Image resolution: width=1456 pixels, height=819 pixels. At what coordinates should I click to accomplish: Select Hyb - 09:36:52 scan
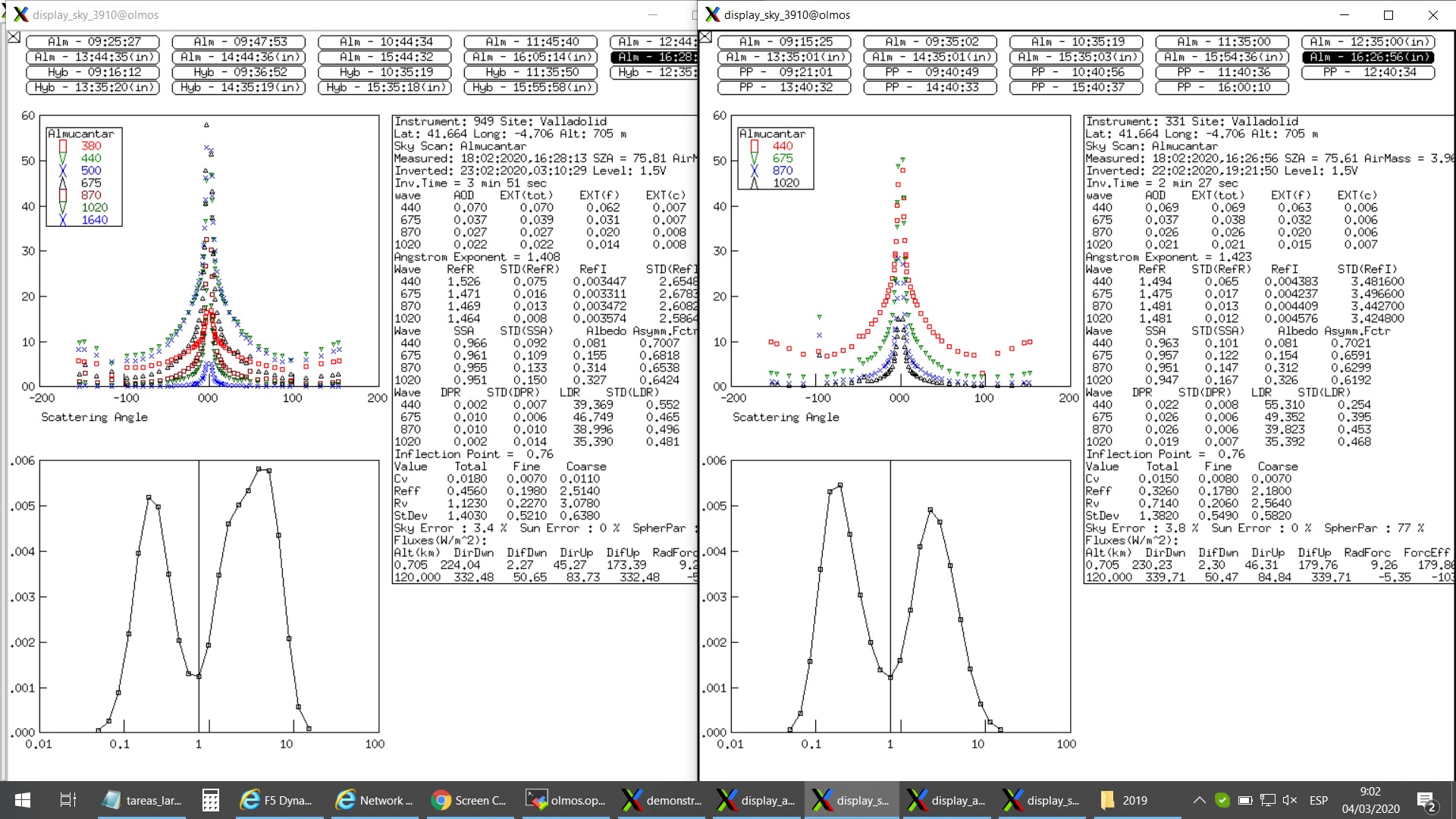(239, 72)
